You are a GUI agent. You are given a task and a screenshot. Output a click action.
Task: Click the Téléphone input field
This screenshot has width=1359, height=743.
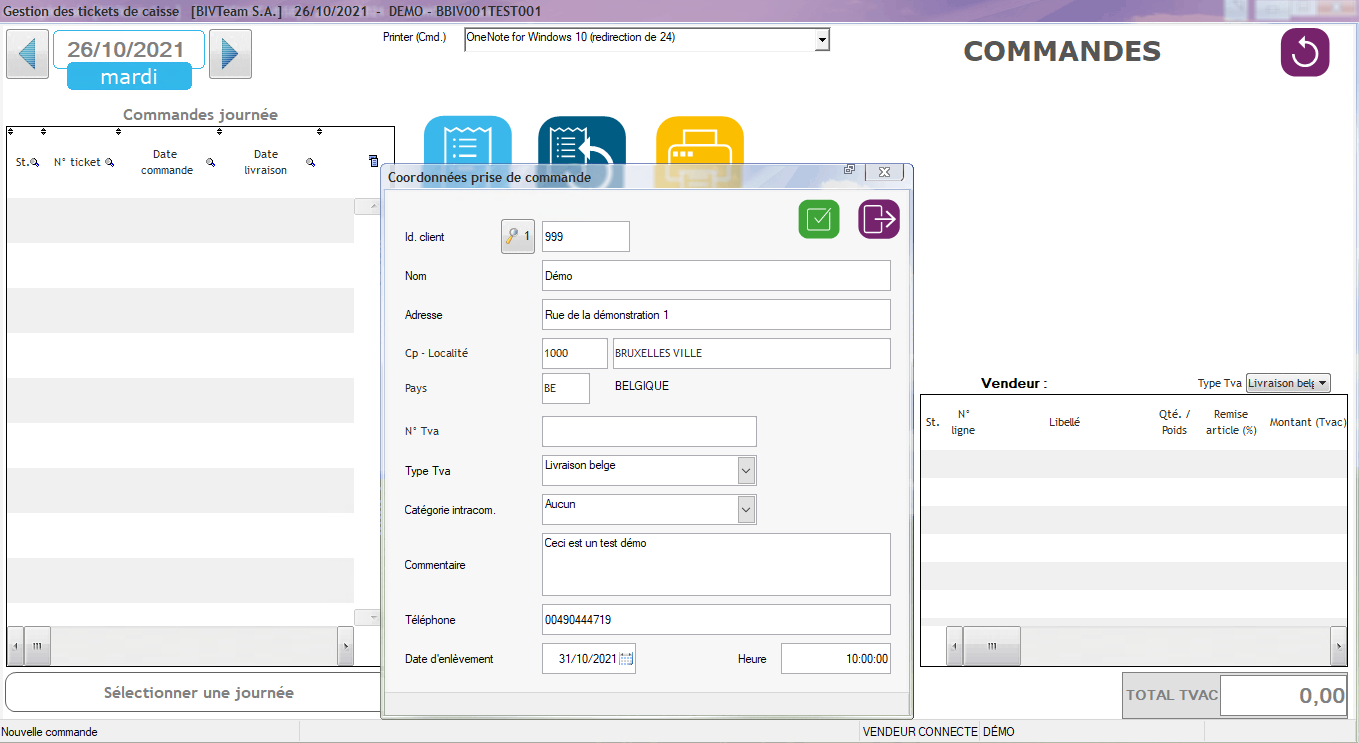tap(715, 620)
